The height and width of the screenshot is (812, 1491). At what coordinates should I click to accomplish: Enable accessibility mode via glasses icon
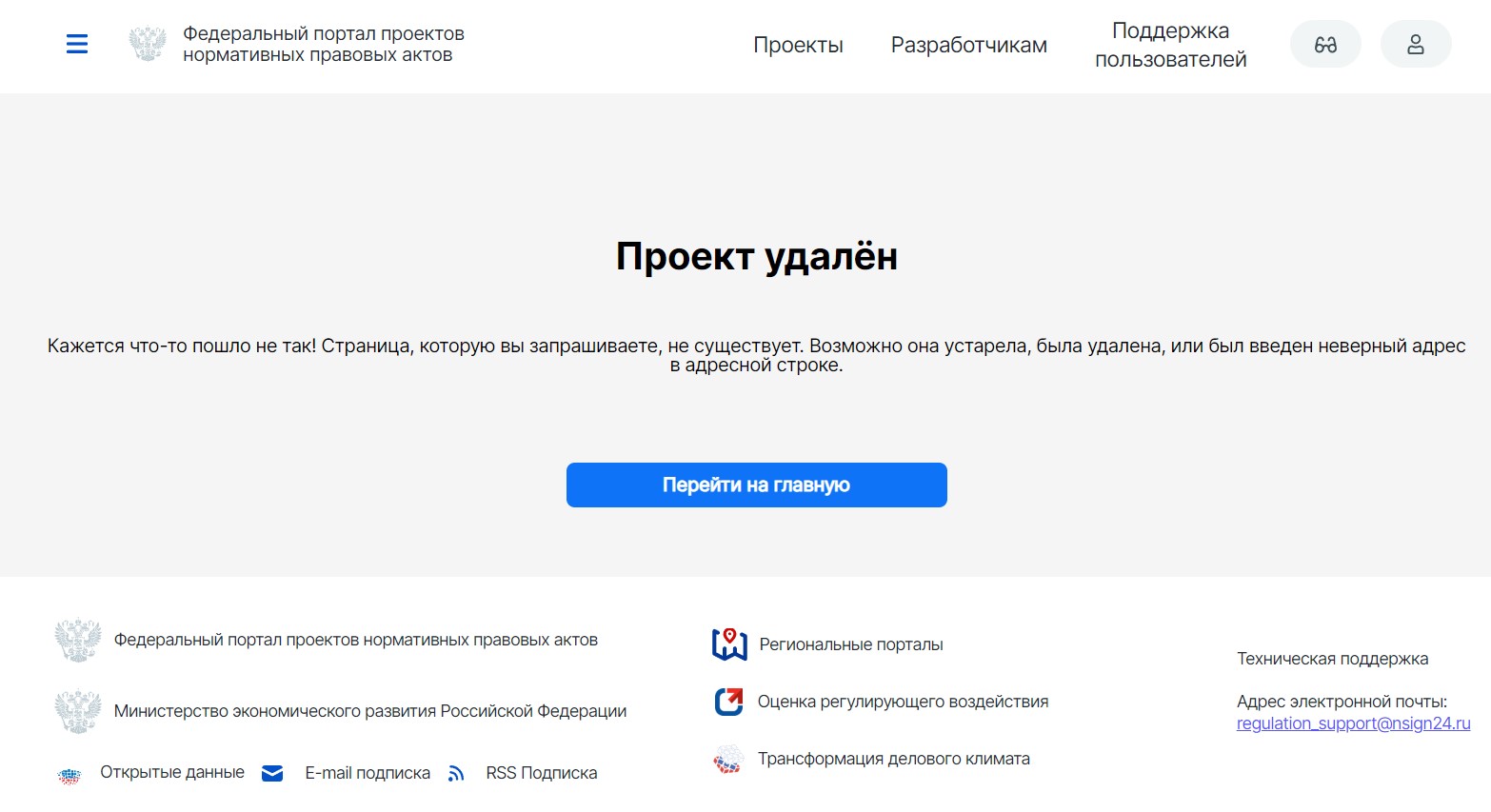(1324, 45)
